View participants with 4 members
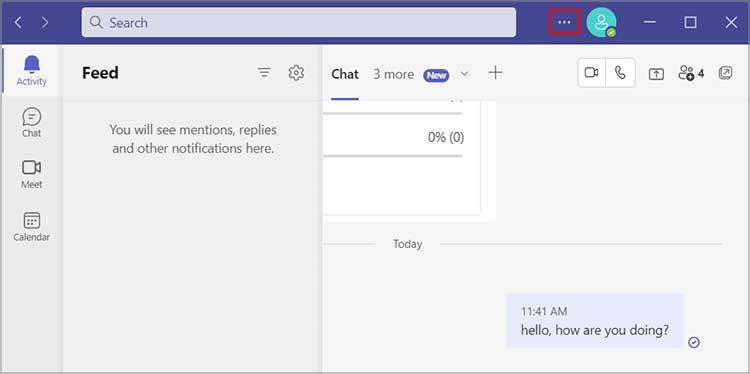This screenshot has height=374, width=750. tap(691, 73)
